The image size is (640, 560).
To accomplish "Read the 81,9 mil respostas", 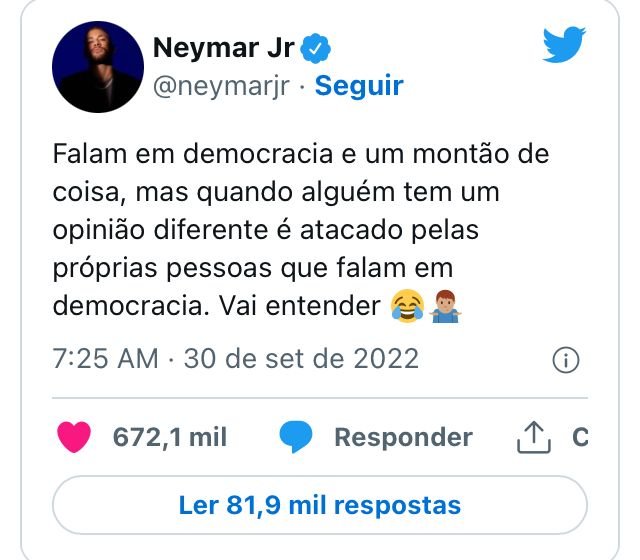I will click(320, 505).
